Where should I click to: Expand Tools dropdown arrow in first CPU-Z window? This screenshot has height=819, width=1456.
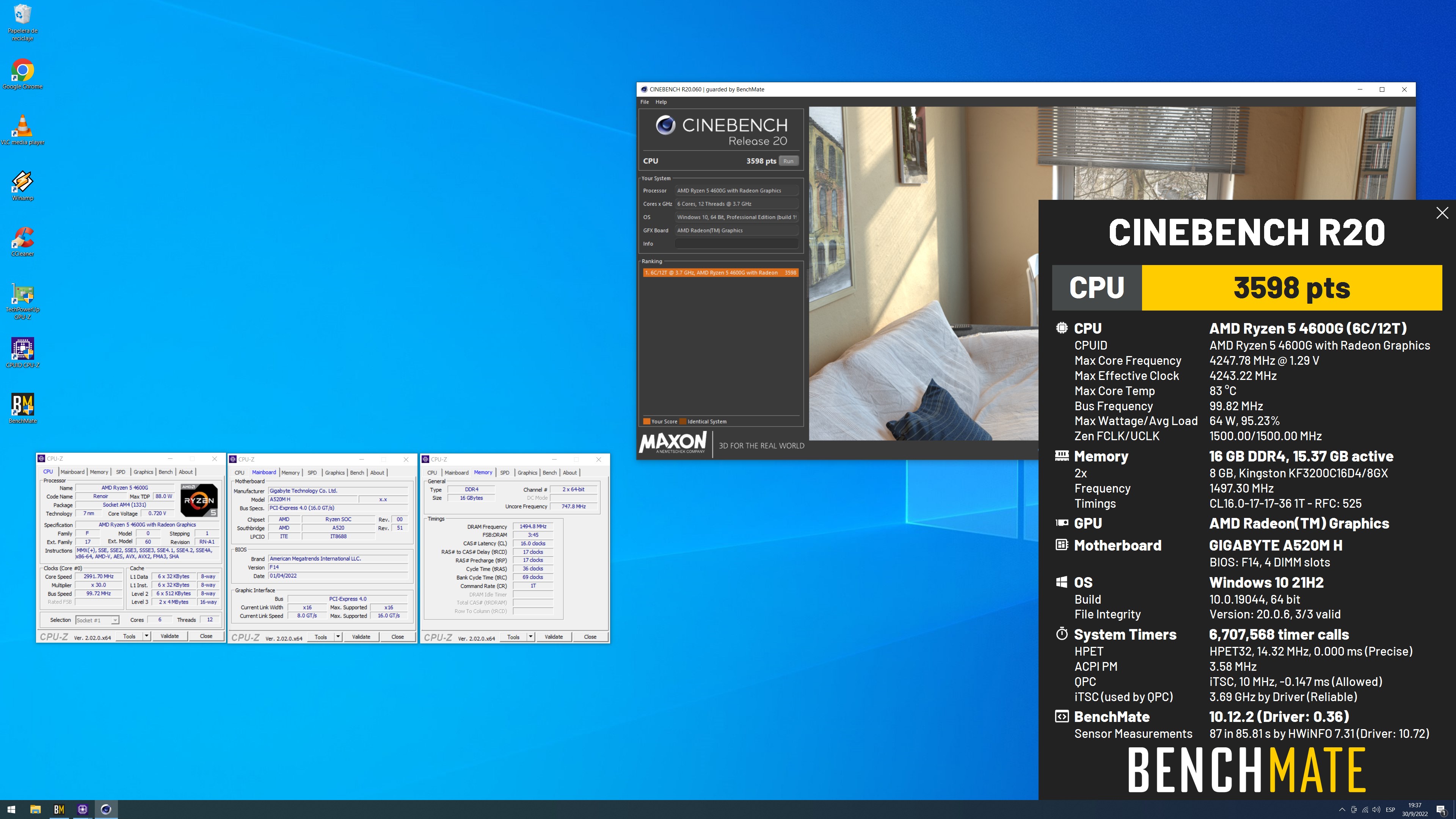click(x=146, y=637)
